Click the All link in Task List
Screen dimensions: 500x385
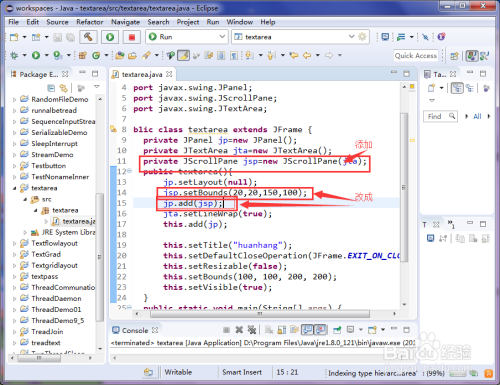tap(477, 116)
